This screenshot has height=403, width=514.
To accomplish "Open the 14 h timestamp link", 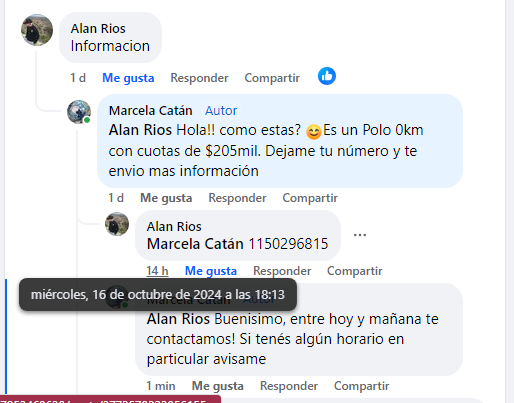I will pyautogui.click(x=157, y=271).
